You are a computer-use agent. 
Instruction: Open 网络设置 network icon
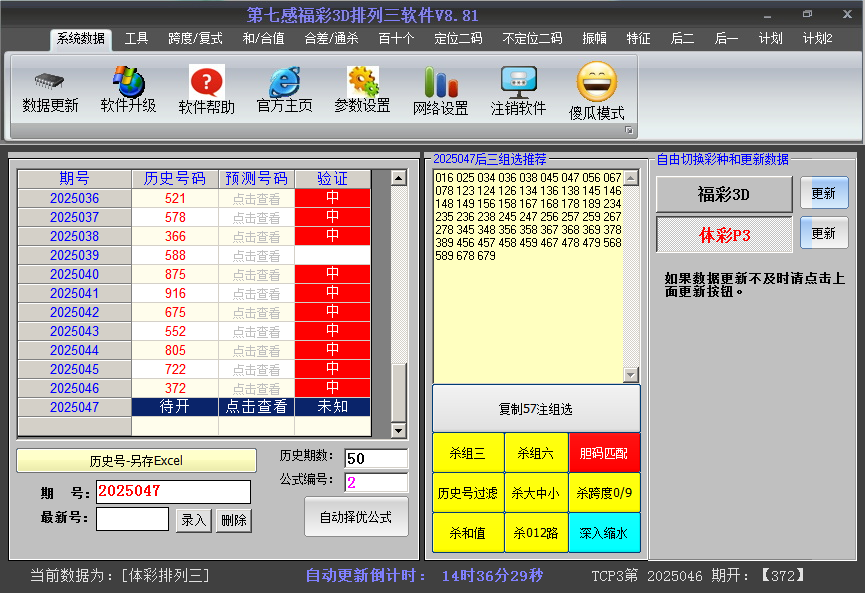441,82
